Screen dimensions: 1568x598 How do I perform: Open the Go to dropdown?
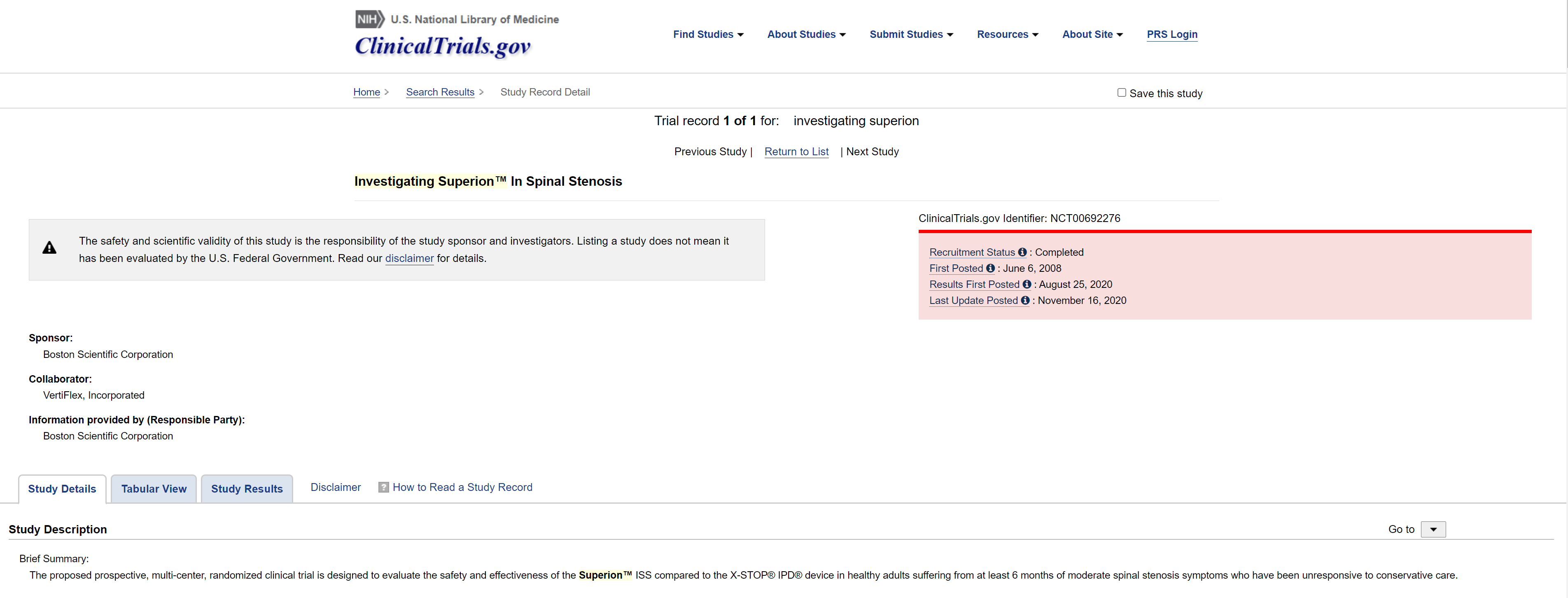point(1433,529)
